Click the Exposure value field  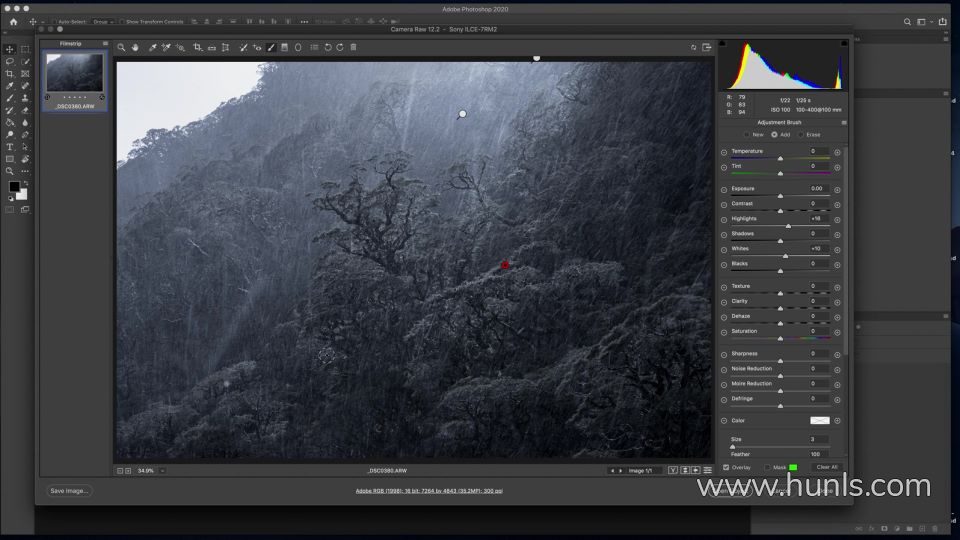pos(817,189)
